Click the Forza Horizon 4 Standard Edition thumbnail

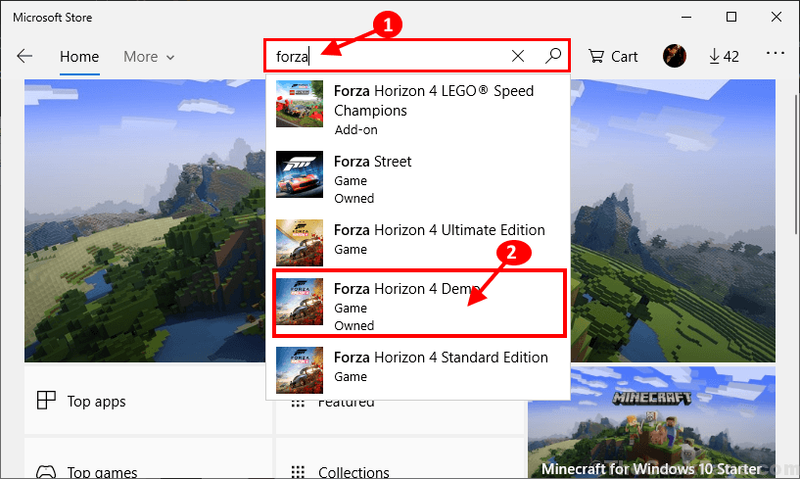tap(299, 370)
